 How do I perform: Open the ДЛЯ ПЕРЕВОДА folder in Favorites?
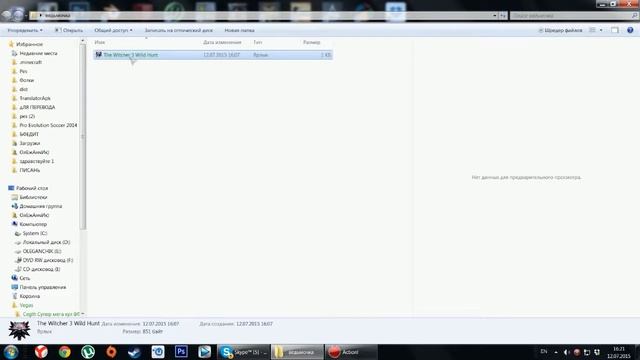click(x=37, y=107)
